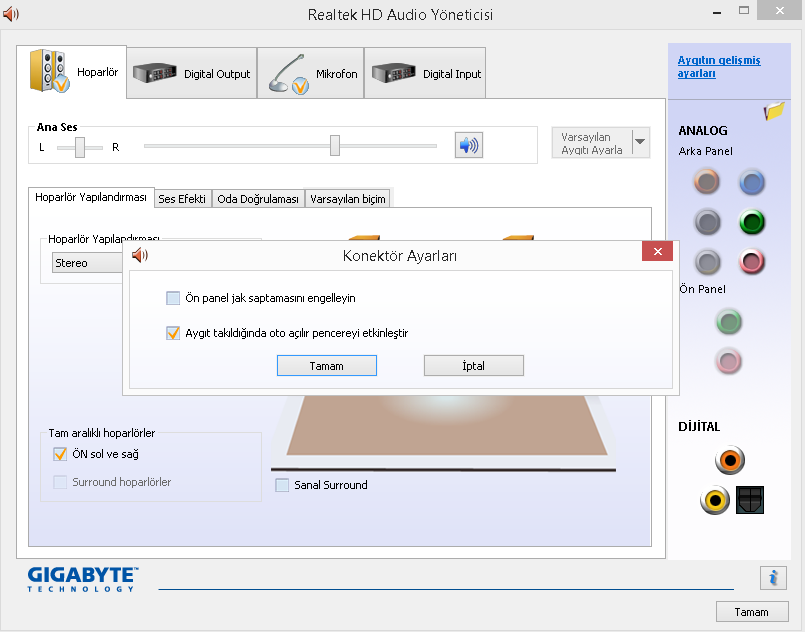Image resolution: width=805 pixels, height=632 pixels.
Task: Switch to the Hoparlör device tab
Action: tap(71, 72)
